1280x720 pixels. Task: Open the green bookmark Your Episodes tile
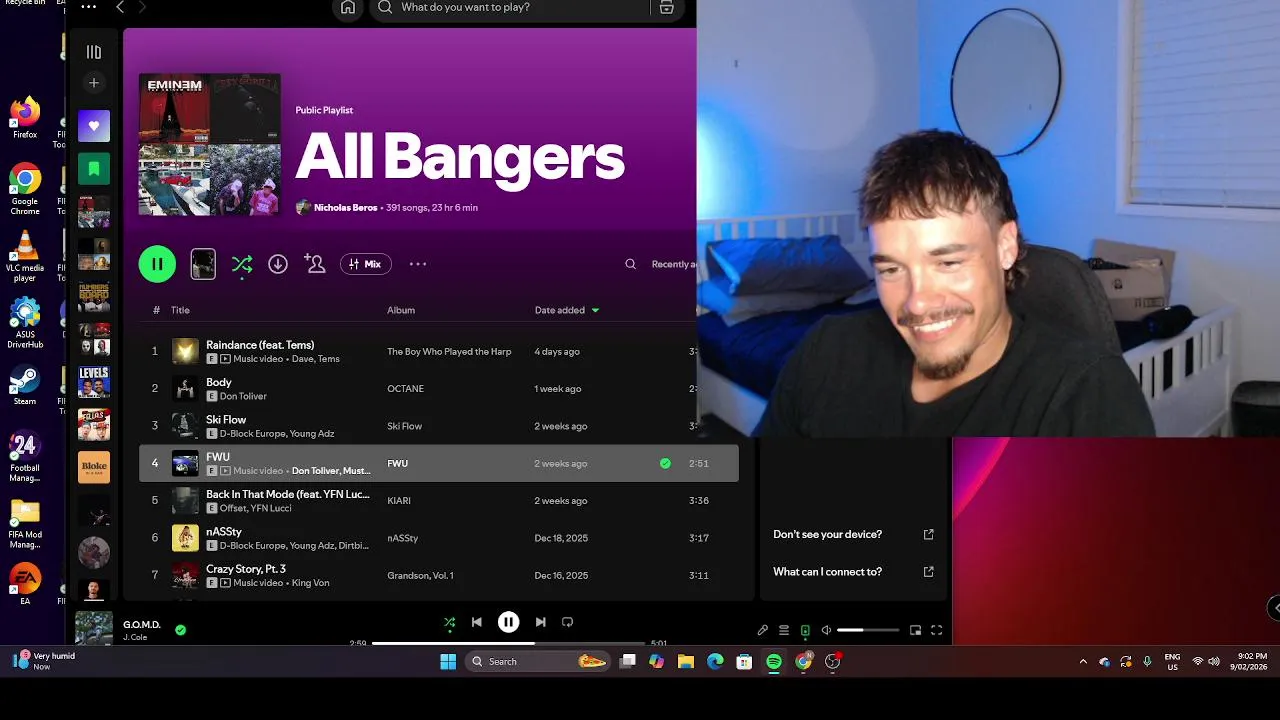94,169
